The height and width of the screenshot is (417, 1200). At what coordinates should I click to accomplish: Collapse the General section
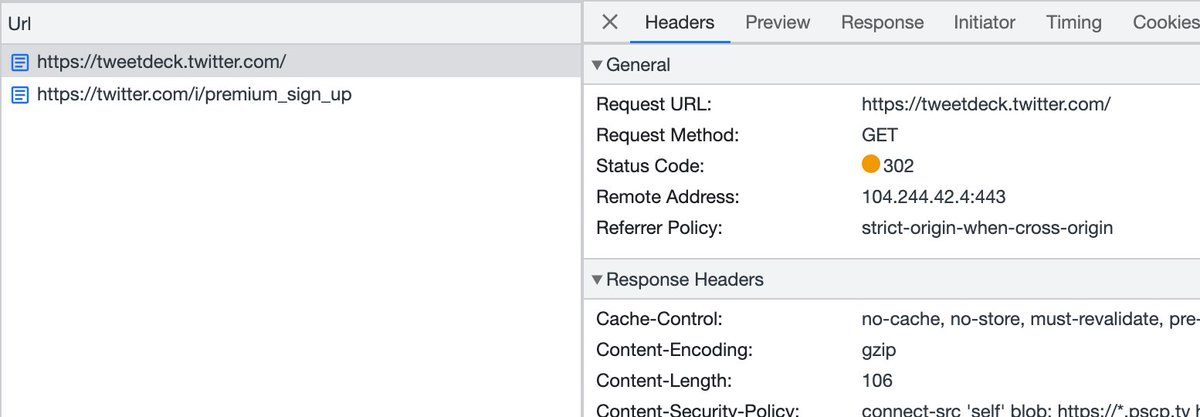[x=597, y=66]
